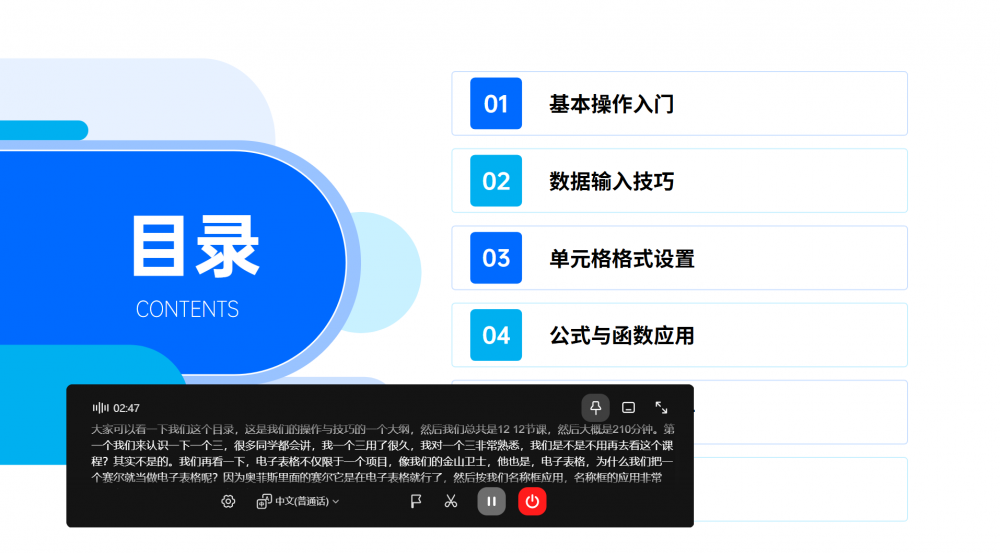Expand the transcription panel to full size

[661, 408]
